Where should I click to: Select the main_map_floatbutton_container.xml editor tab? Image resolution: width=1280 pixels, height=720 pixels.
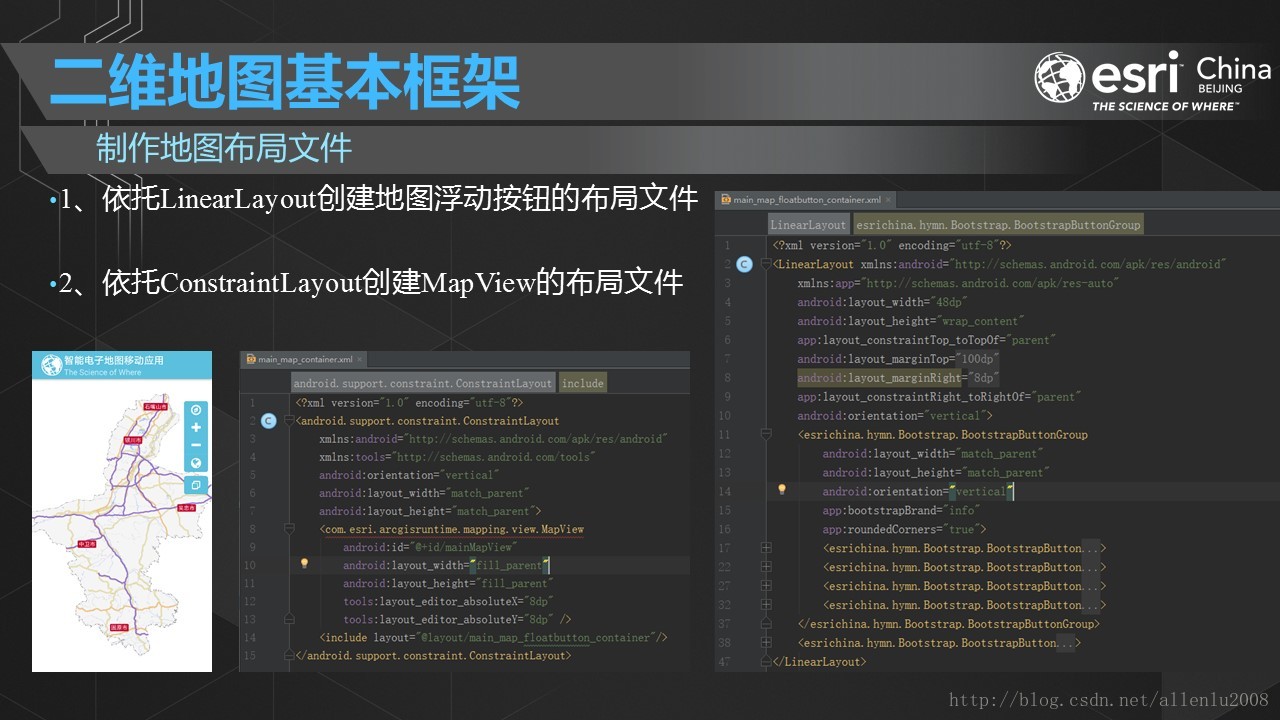click(806, 200)
